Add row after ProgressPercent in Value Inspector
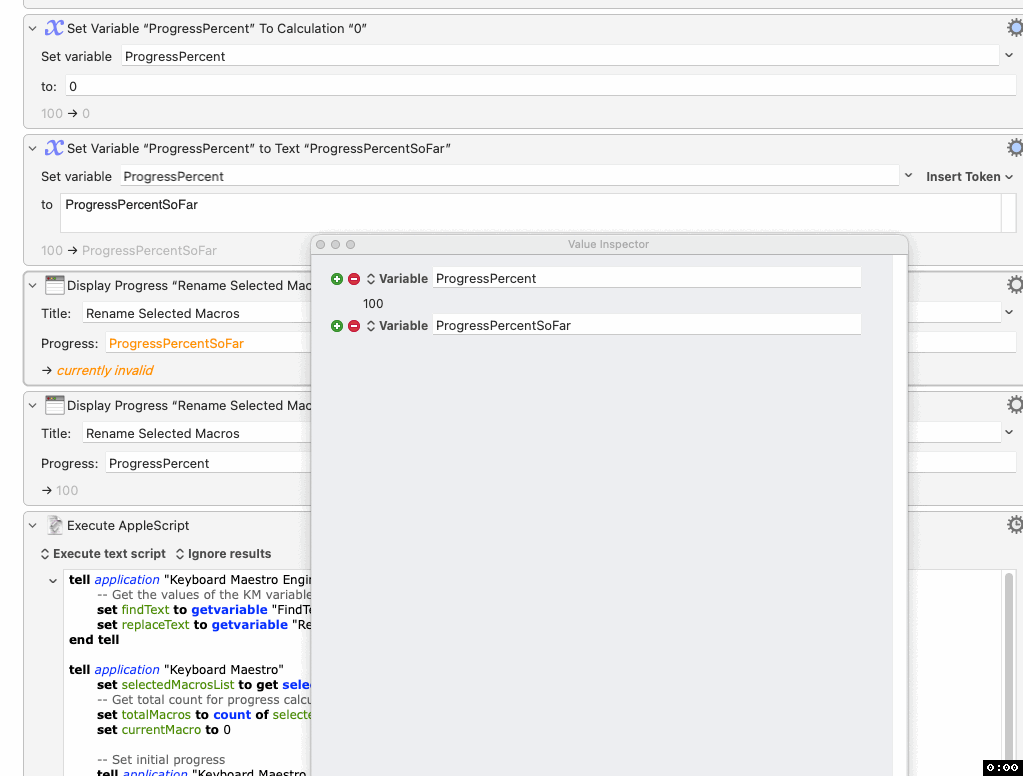This screenshot has height=776, width=1023. pos(337,279)
